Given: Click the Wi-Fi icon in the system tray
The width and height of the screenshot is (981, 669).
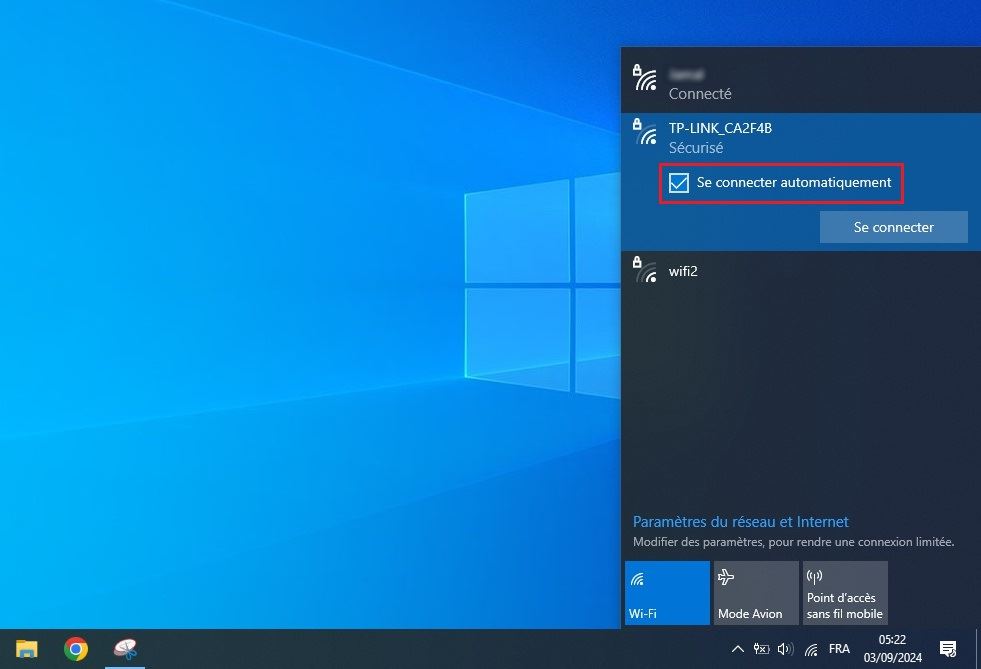Looking at the screenshot, I should point(811,649).
